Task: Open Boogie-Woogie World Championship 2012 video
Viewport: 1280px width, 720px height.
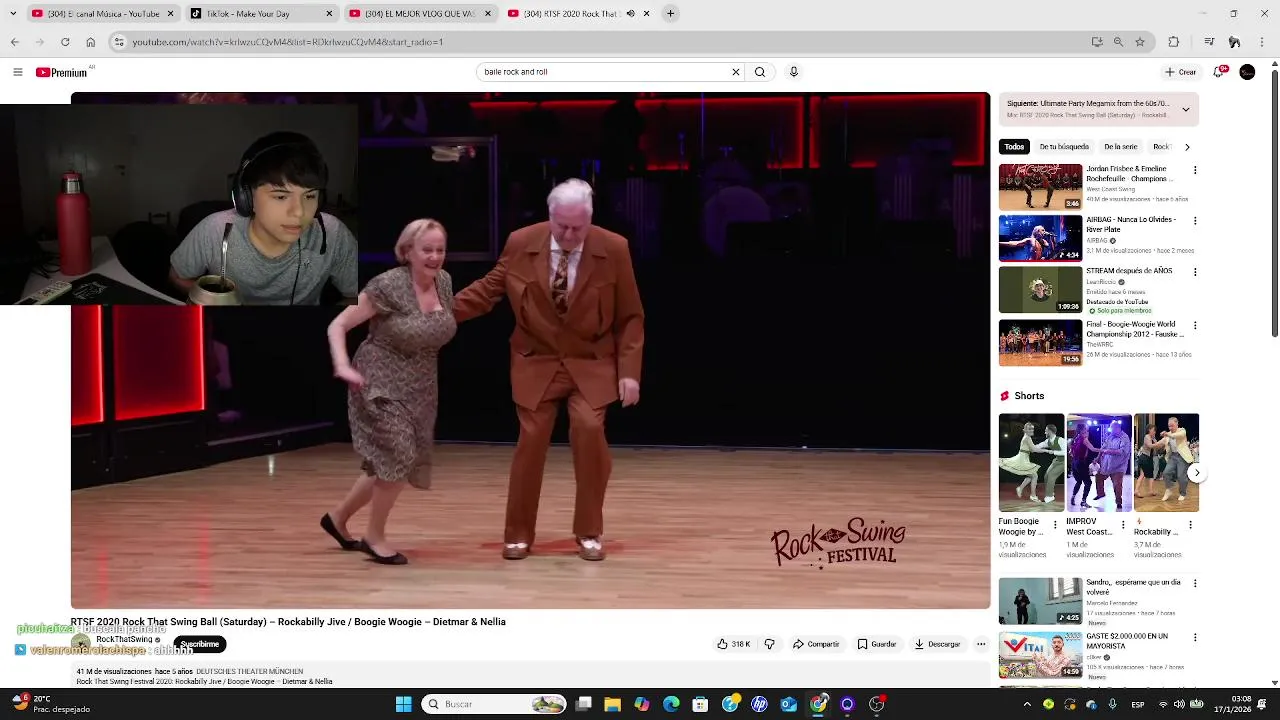Action: (1040, 343)
